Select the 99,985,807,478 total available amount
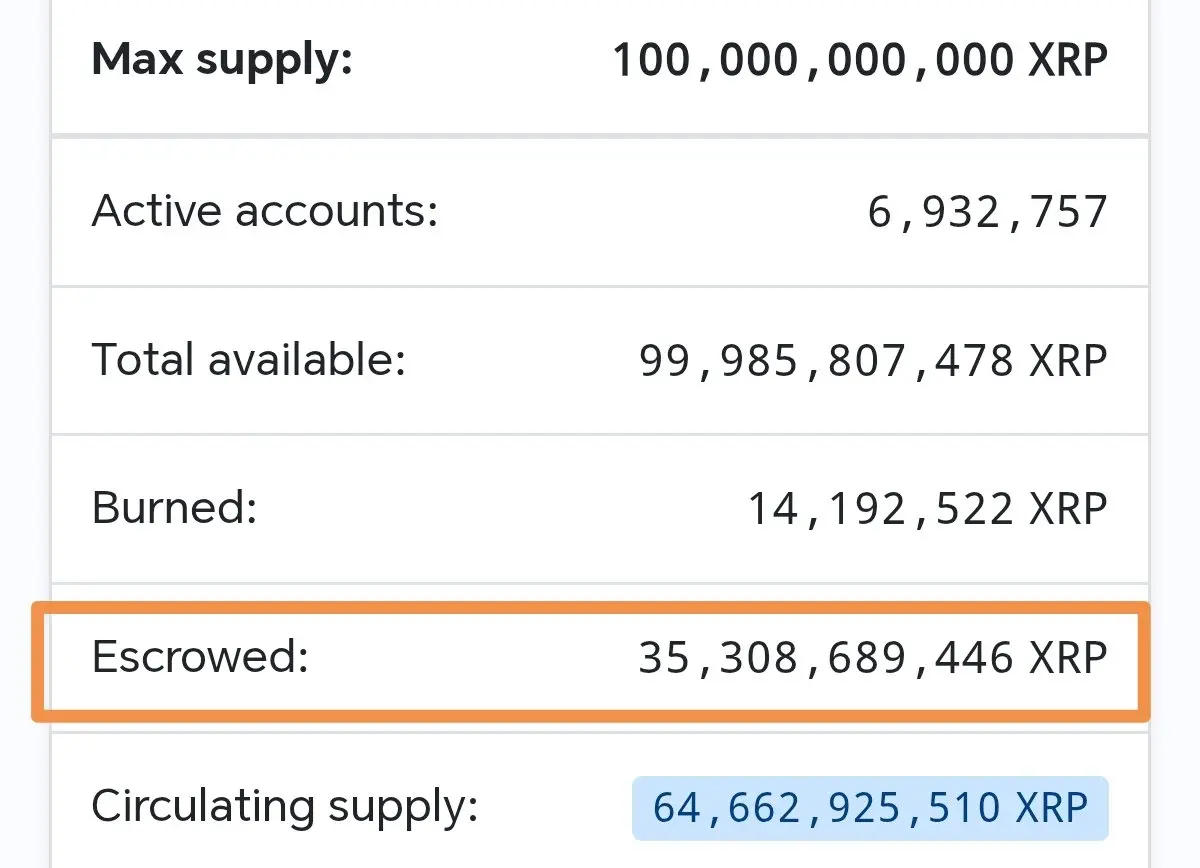The height and width of the screenshot is (868, 1200). pyautogui.click(x=829, y=360)
